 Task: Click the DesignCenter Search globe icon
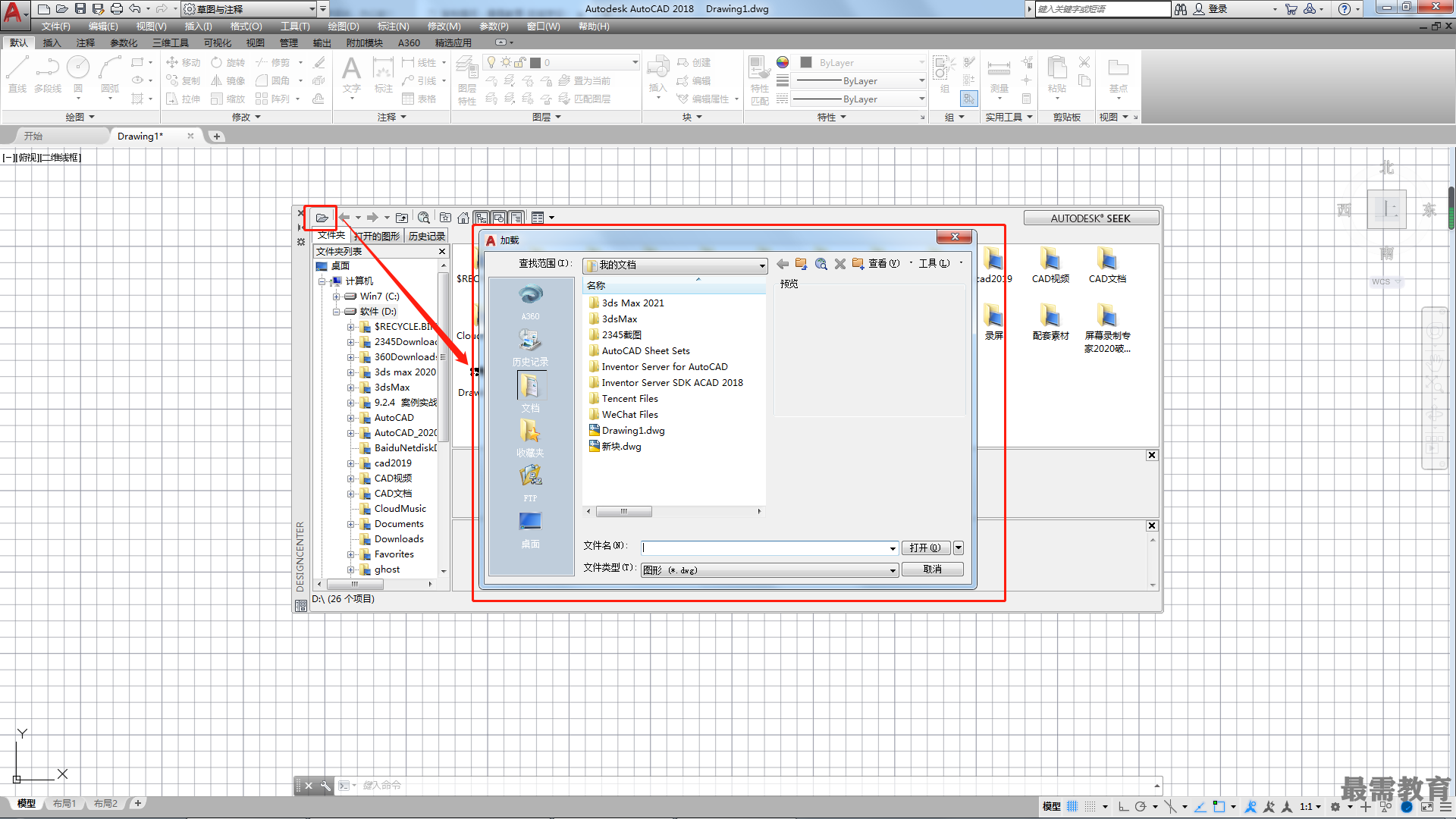point(424,218)
